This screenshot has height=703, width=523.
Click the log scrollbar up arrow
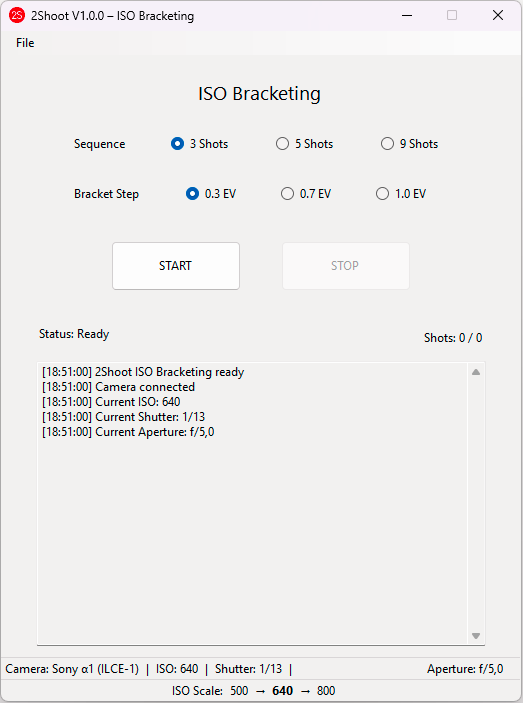point(476,372)
